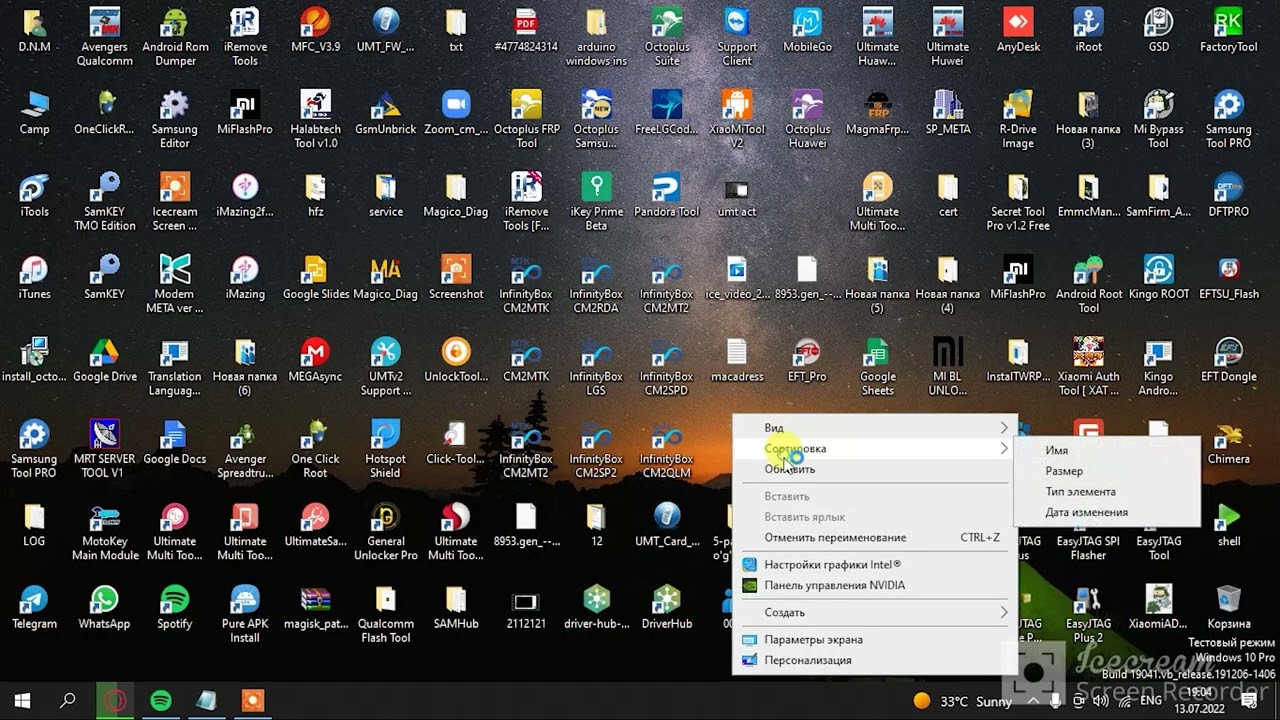The image size is (1280, 720).
Task: Launch the MobileGo shortcut
Action: coord(807,29)
